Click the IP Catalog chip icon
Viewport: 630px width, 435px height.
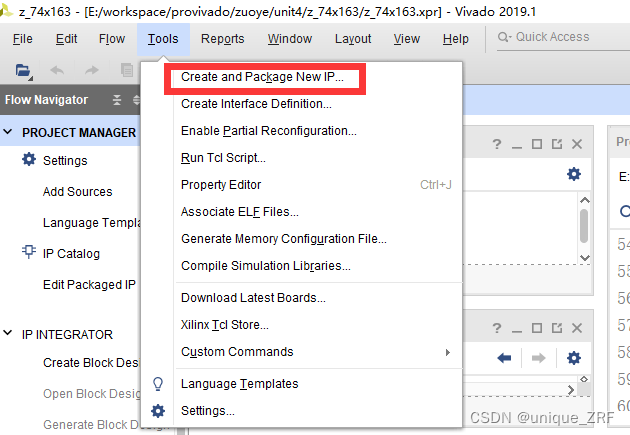(x=29, y=252)
